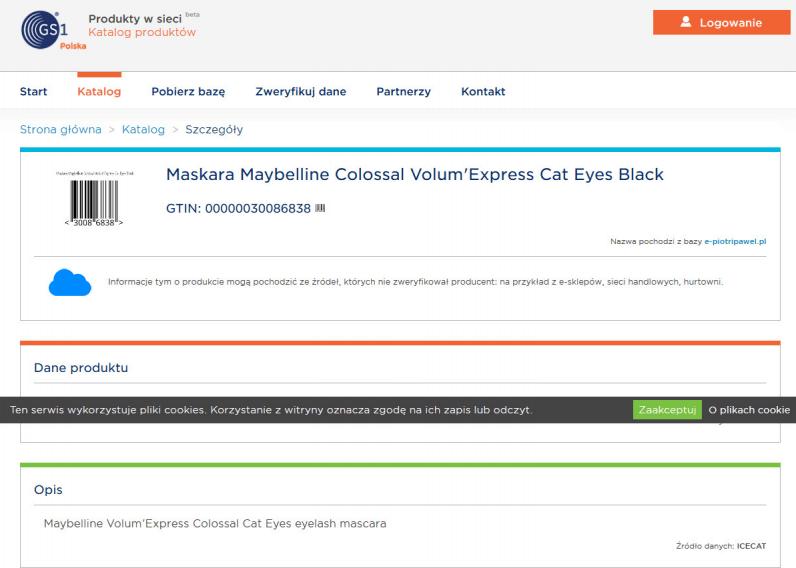Click the ICECAT data source label
Screen dimensions: 796x568
tap(751, 546)
